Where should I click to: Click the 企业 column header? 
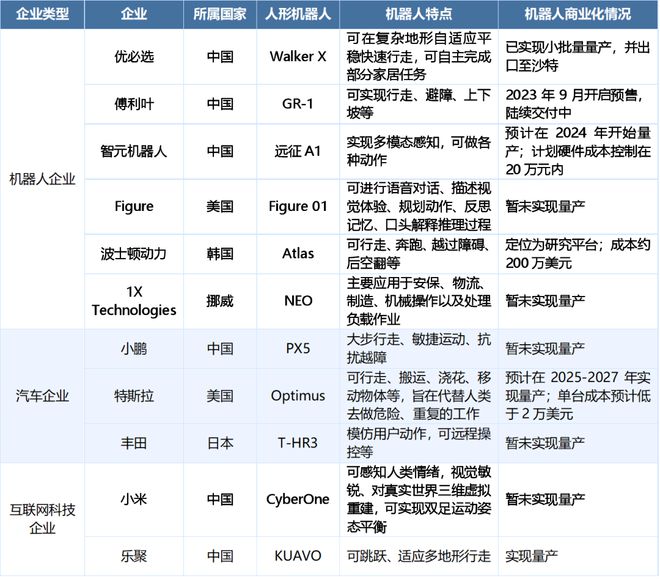point(134,14)
